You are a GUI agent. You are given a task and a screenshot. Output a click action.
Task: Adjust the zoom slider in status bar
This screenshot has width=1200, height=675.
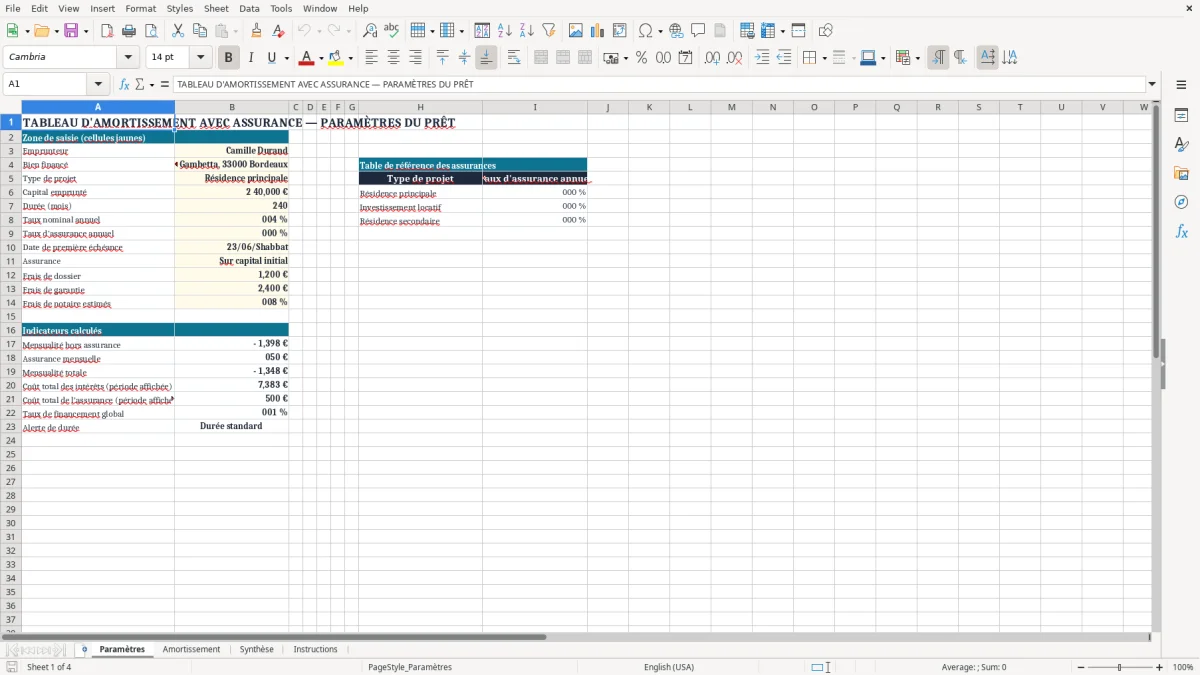coord(1119,667)
